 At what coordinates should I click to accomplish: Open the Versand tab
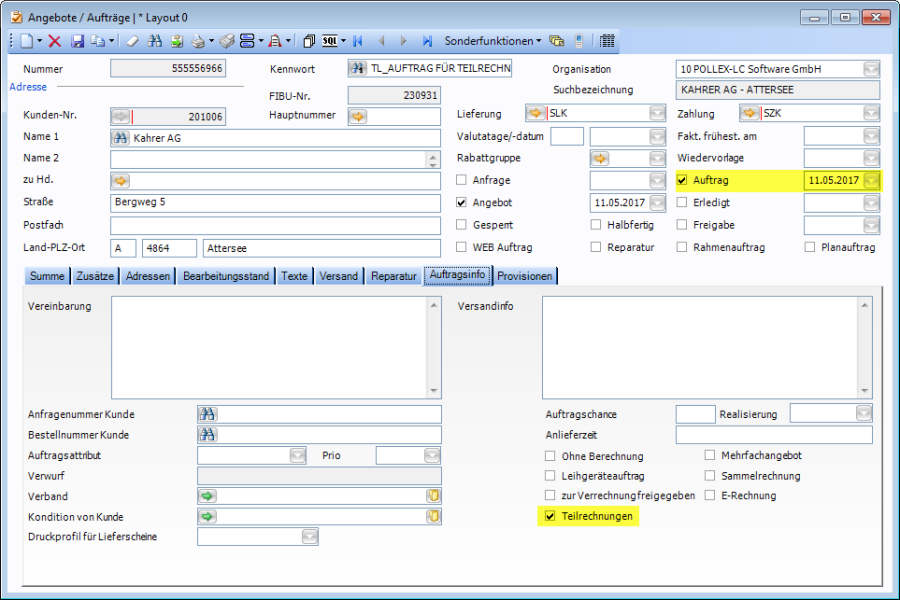click(x=338, y=276)
